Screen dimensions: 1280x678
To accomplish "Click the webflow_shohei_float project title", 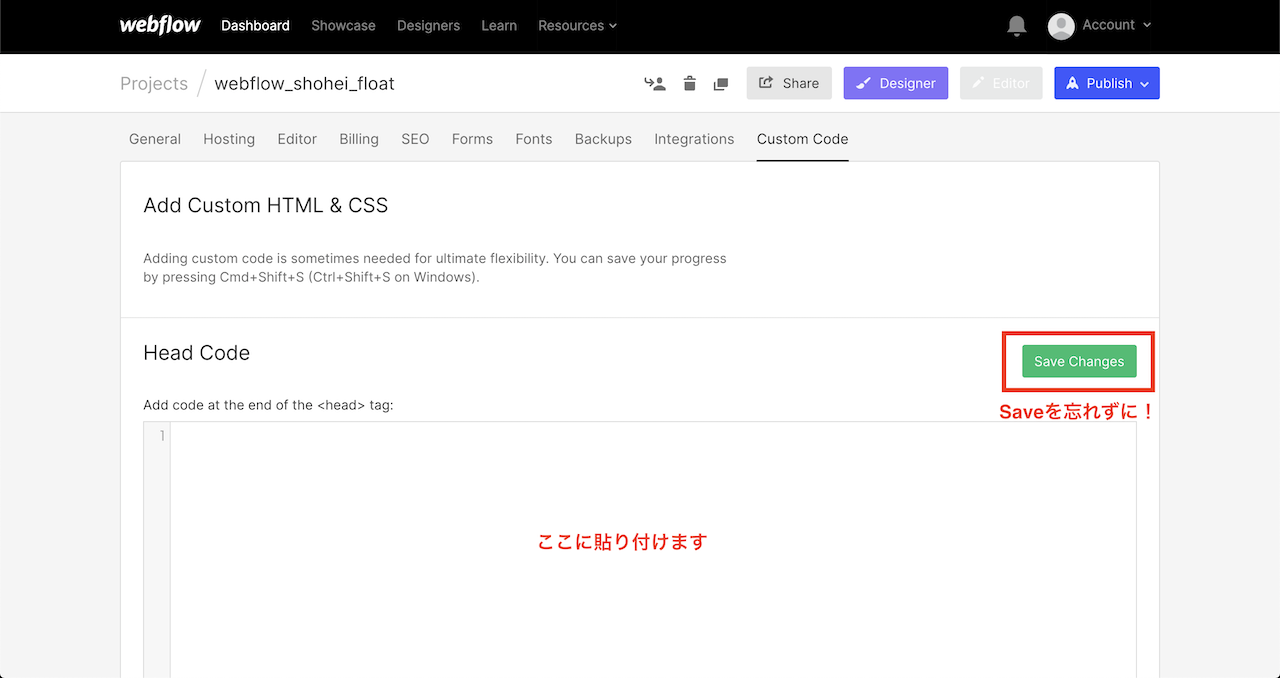I will tap(305, 83).
